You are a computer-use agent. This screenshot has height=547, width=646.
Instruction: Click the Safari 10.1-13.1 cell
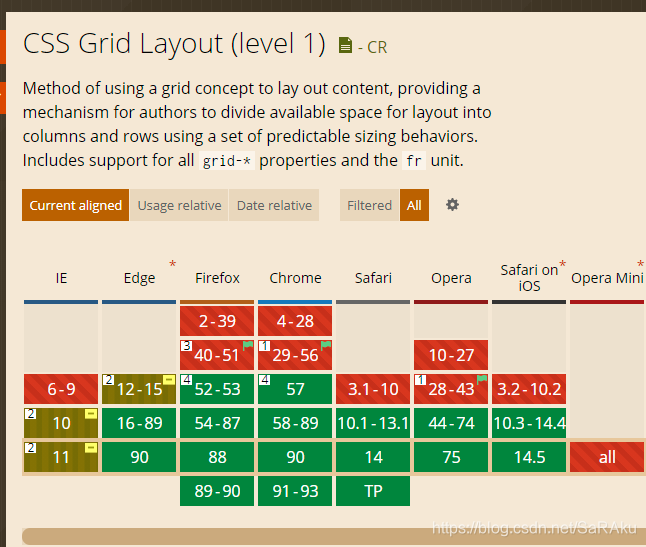tap(373, 423)
